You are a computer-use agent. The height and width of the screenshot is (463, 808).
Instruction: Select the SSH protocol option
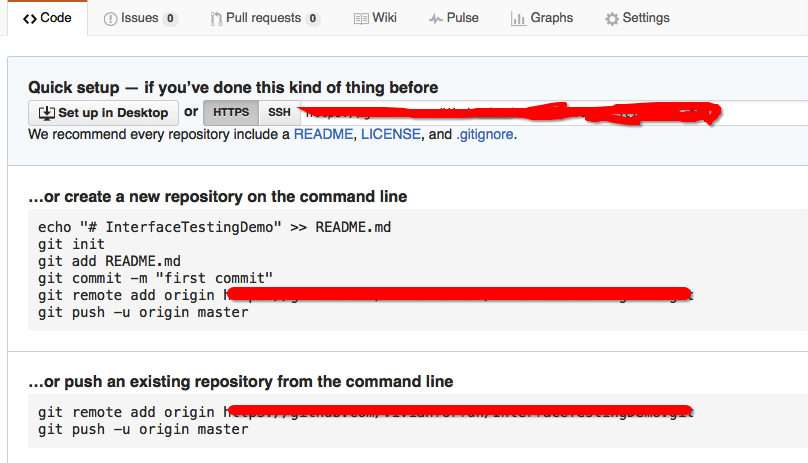click(x=279, y=112)
